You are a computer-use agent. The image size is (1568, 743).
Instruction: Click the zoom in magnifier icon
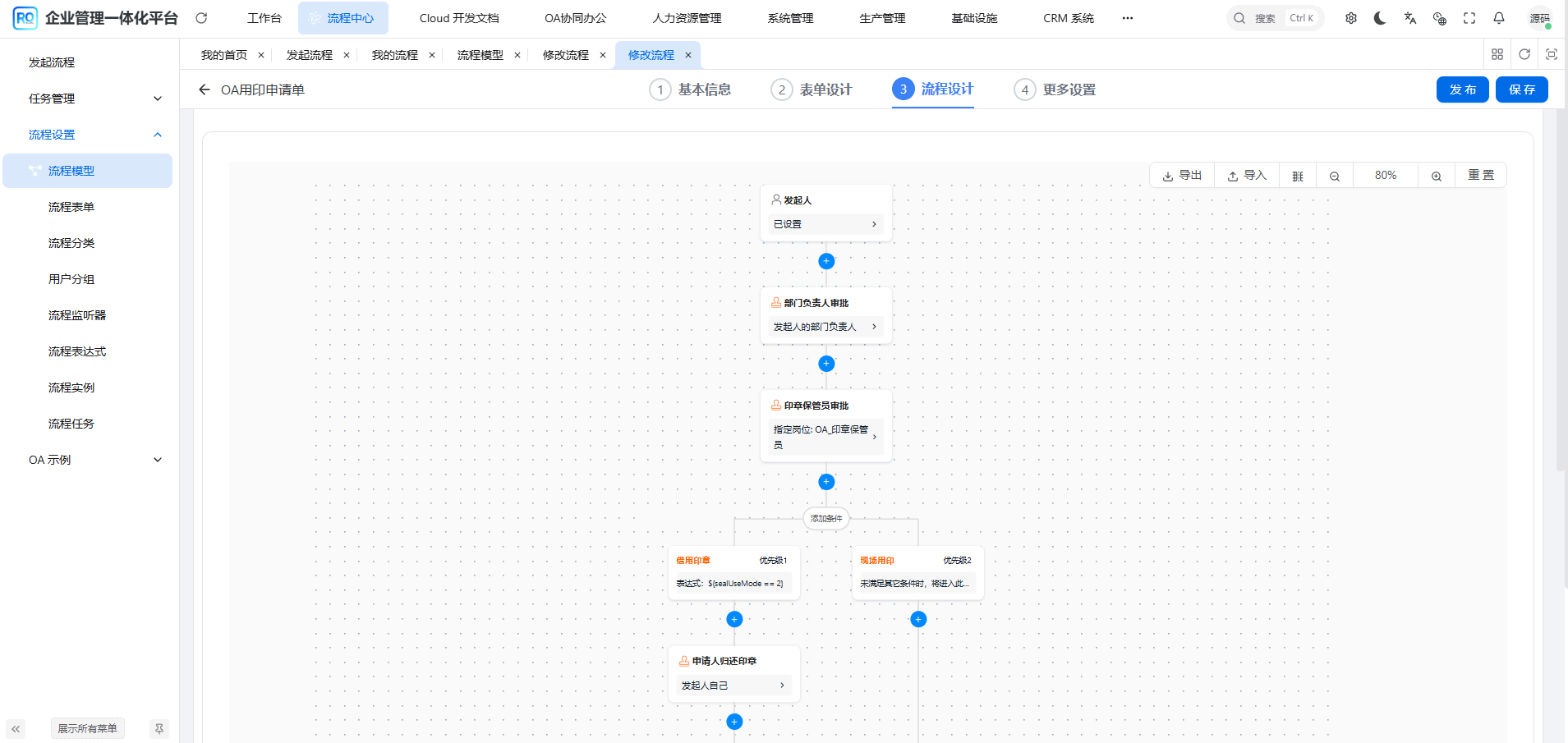[1437, 176]
